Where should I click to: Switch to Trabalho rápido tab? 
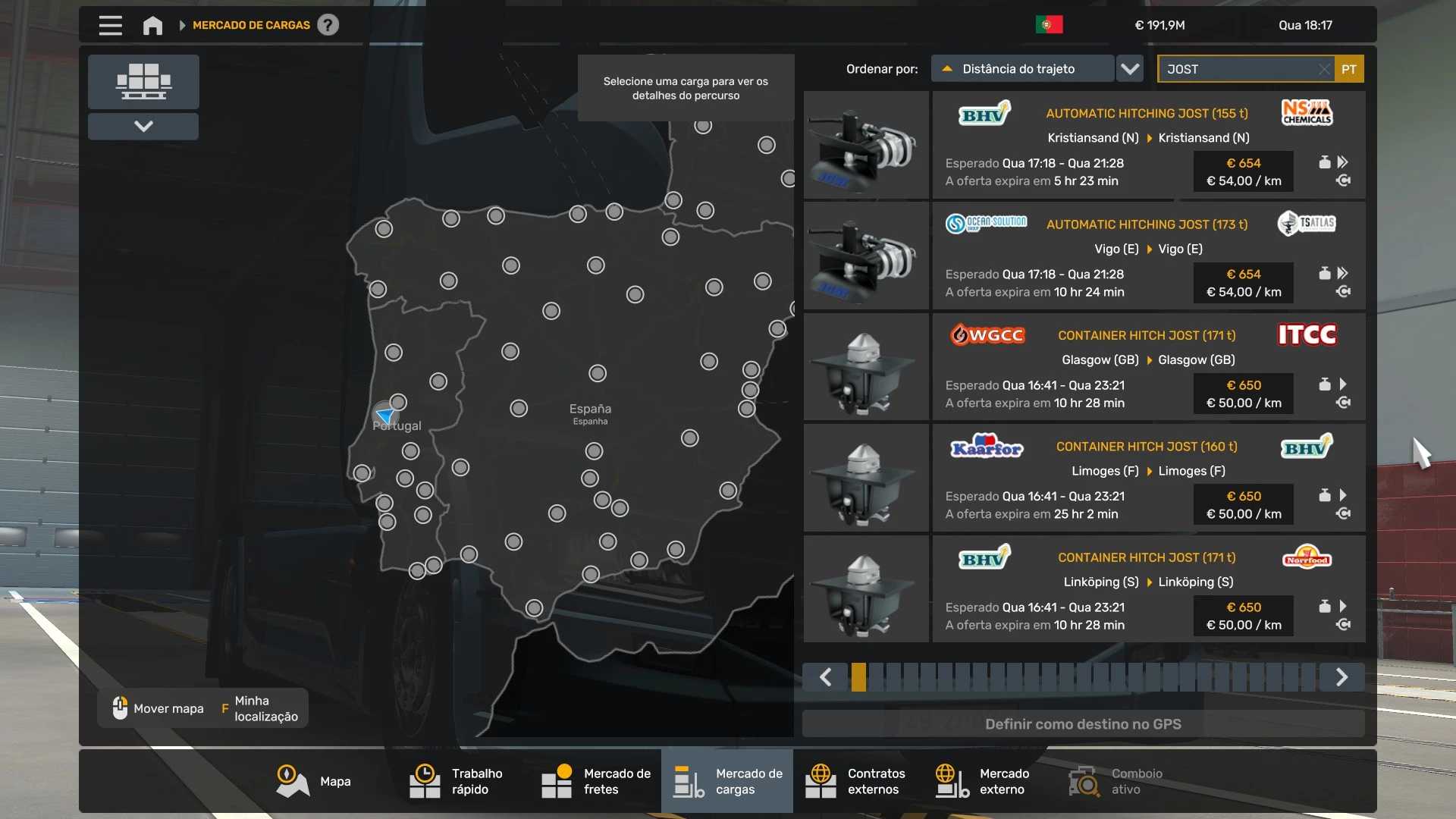457,781
